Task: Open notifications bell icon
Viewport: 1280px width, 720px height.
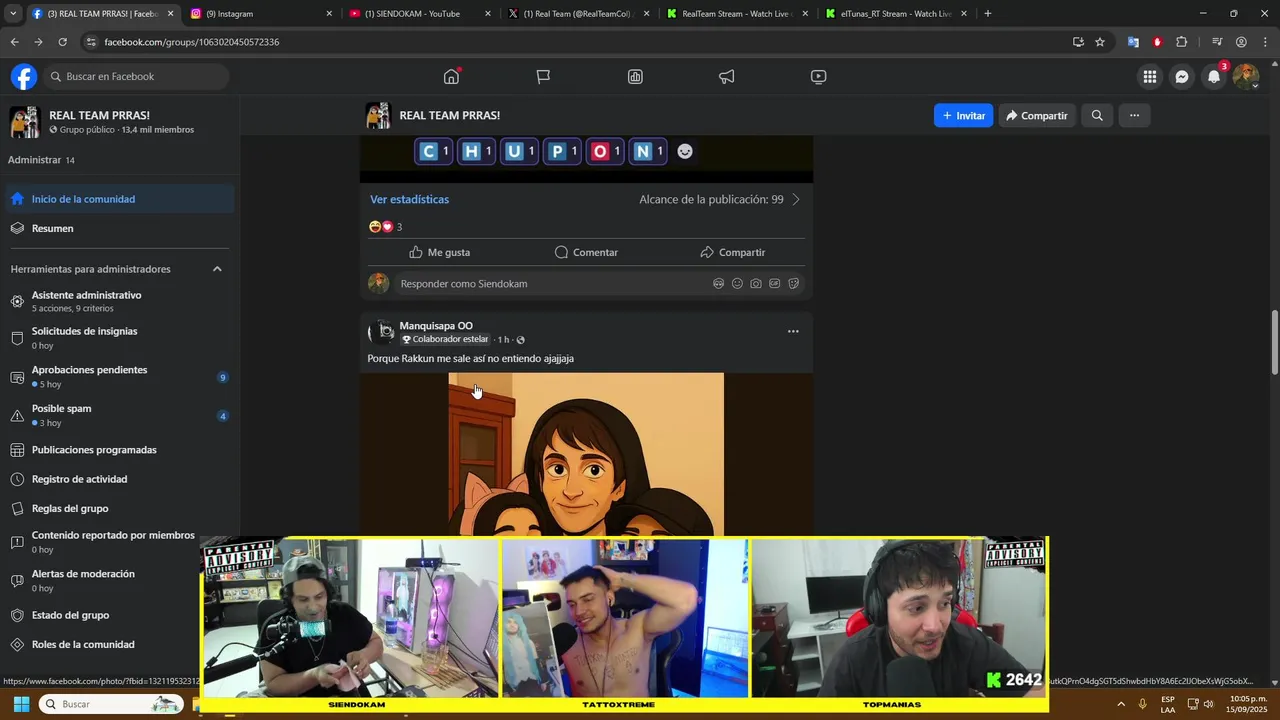Action: tap(1214, 76)
